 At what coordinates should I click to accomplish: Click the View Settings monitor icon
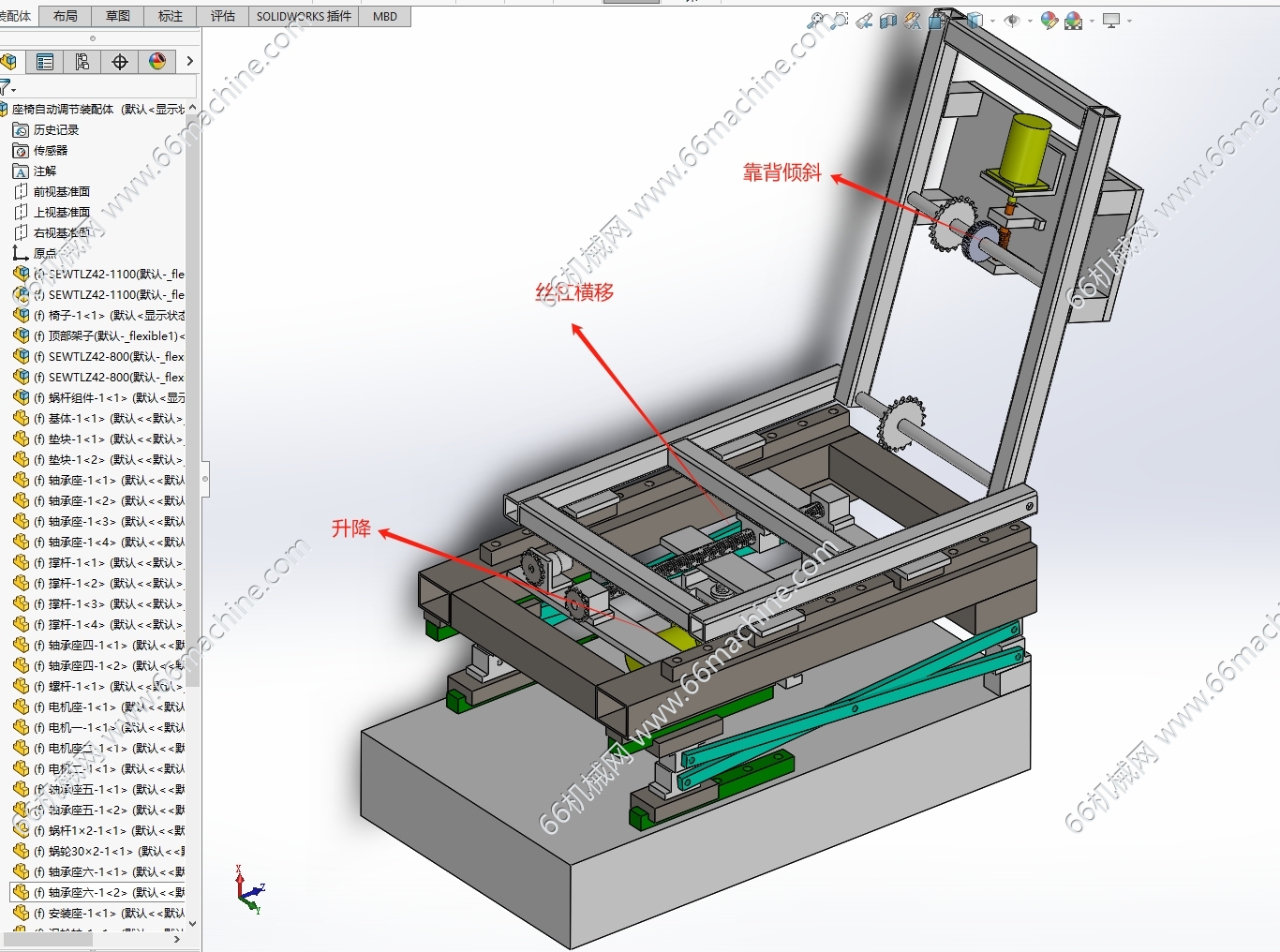1112,21
